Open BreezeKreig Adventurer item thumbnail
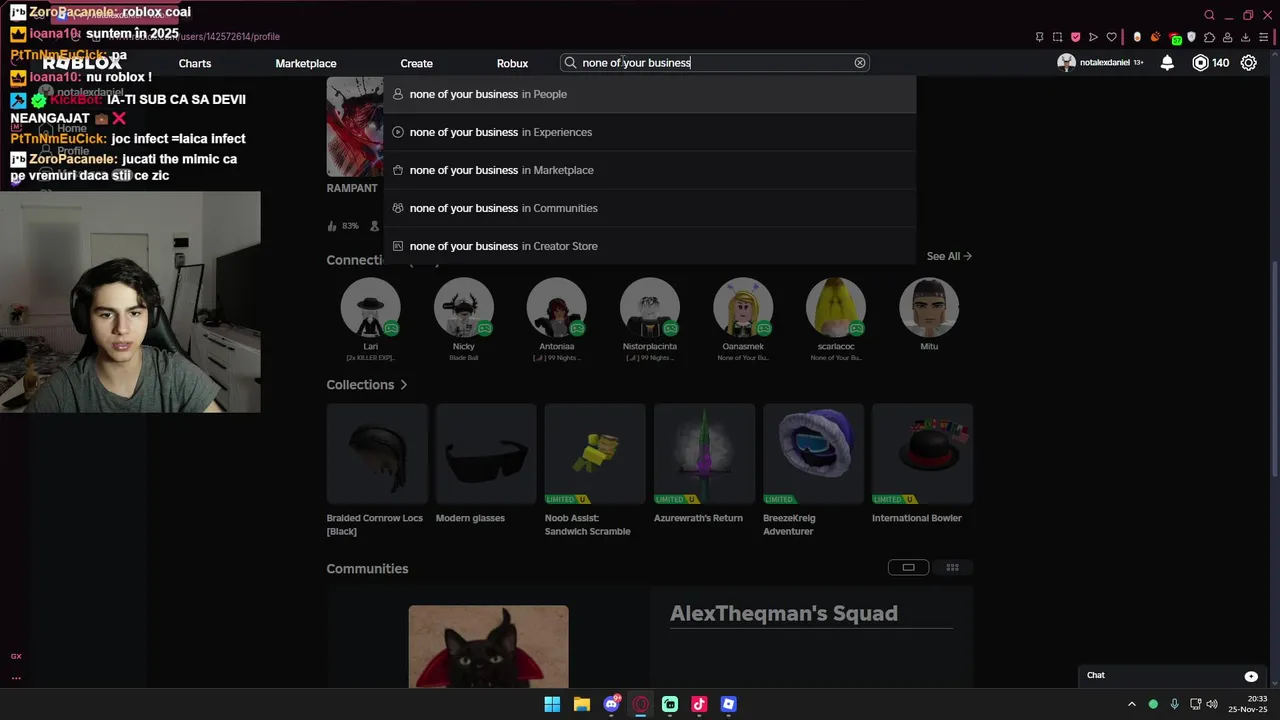 [813, 454]
